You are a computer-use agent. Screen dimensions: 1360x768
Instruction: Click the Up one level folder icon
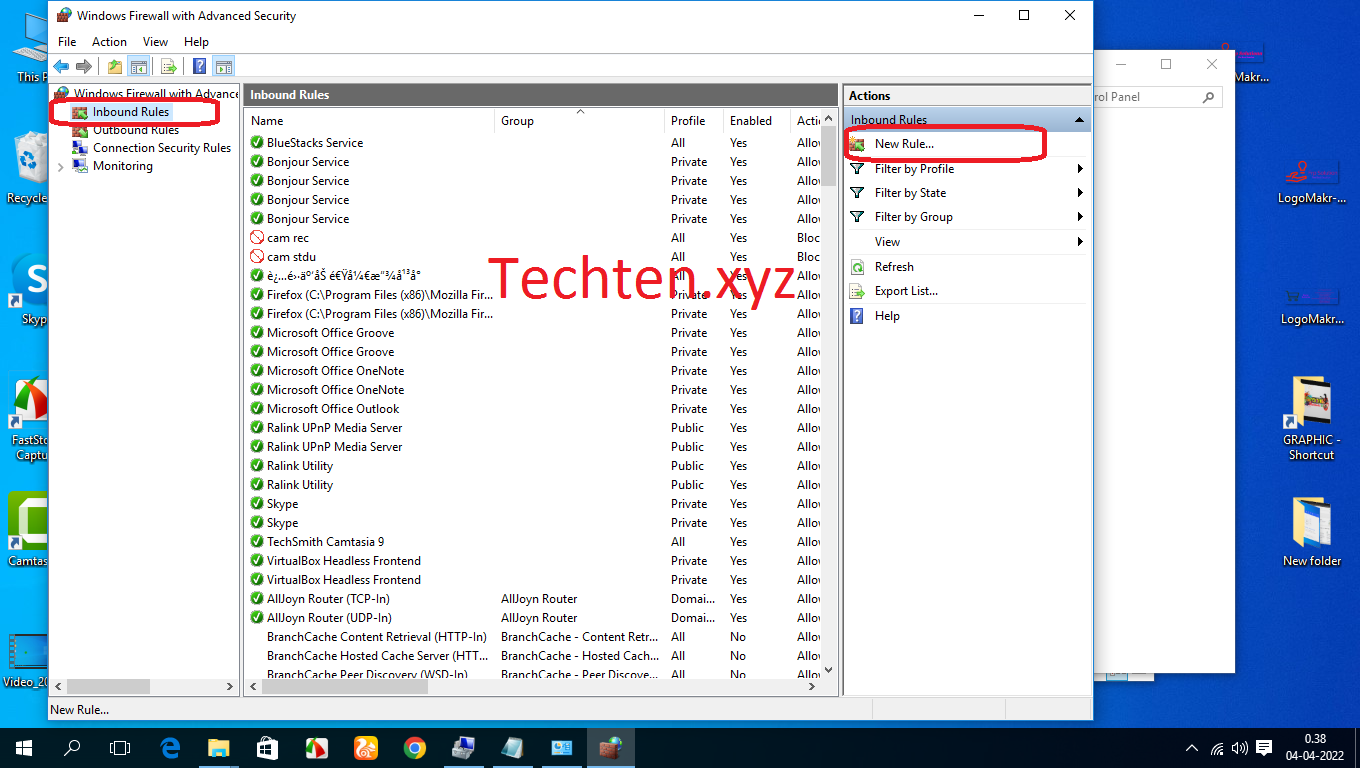pos(115,67)
